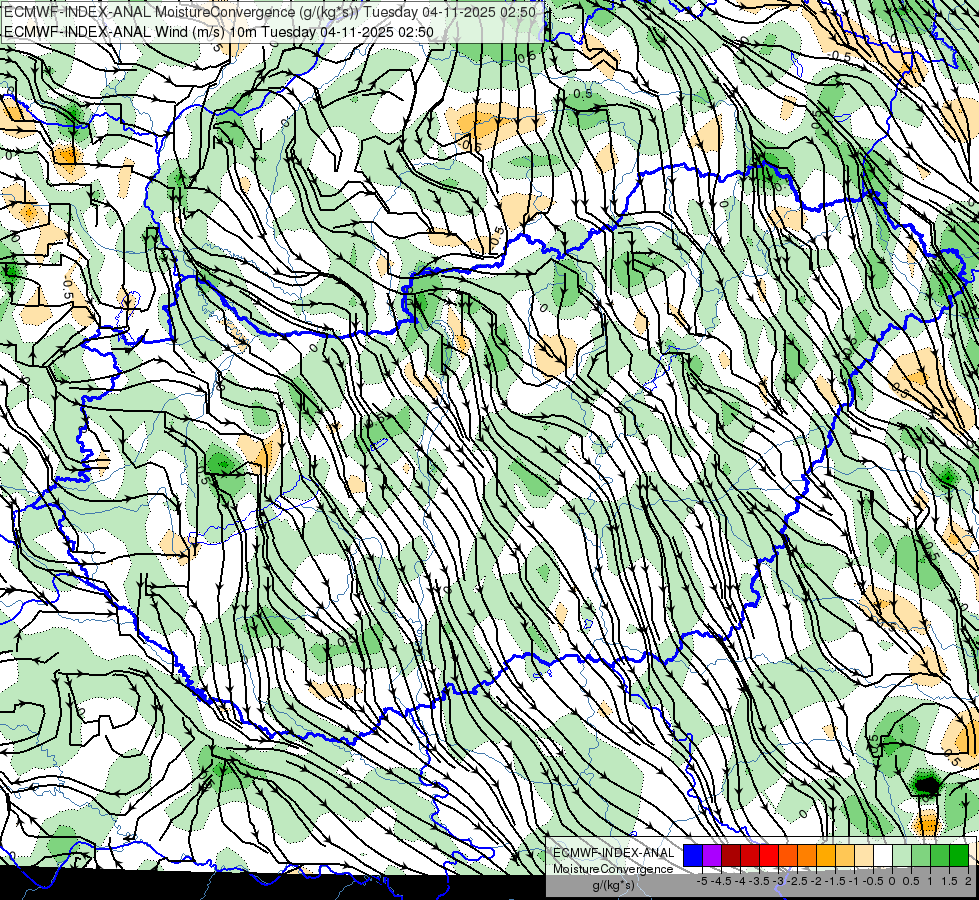979x900 pixels.
Task: Click the legend label ECMWF-INDEX-ANAL
Action: (613, 853)
